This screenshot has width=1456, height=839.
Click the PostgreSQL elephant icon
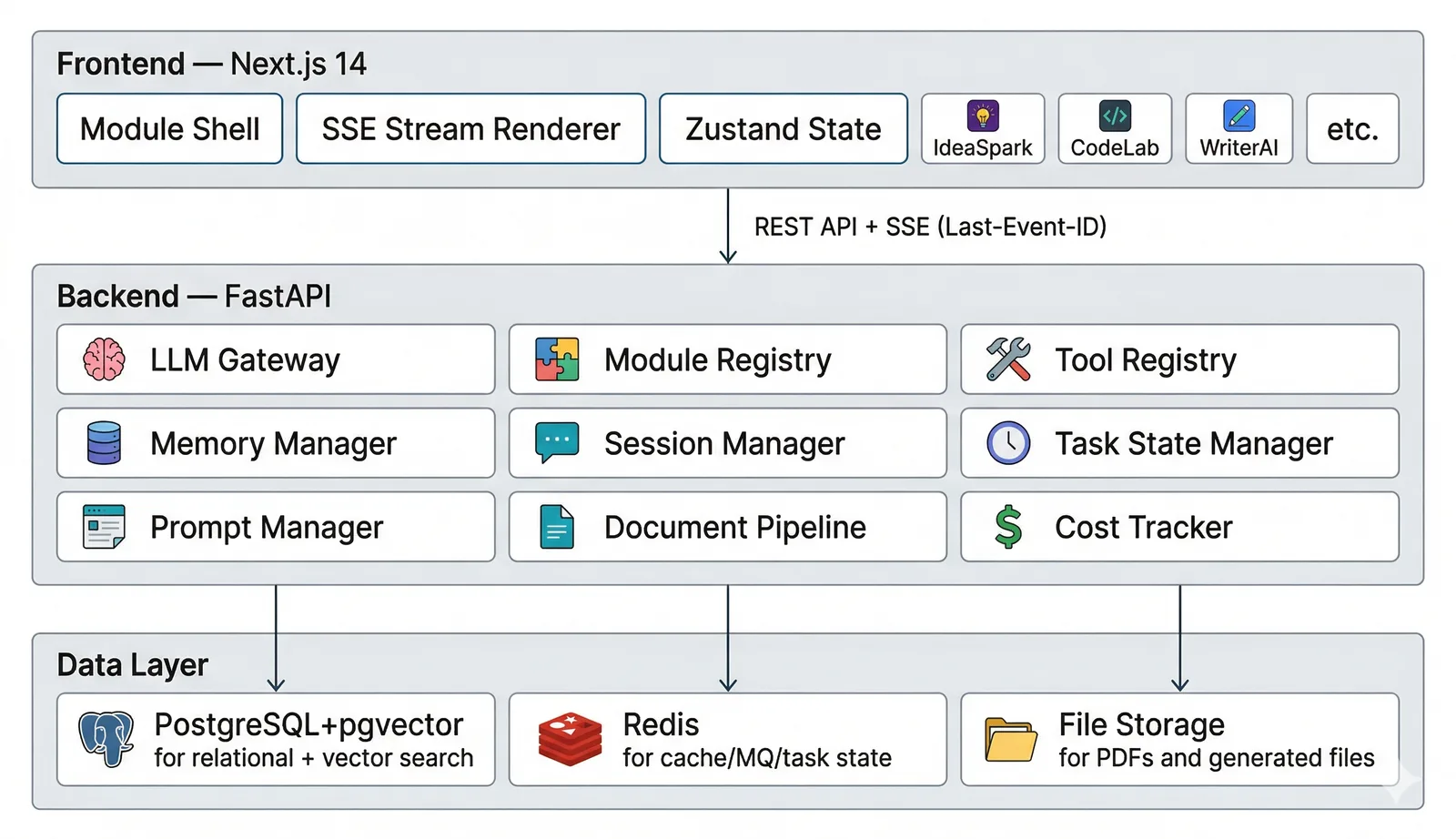(106, 739)
